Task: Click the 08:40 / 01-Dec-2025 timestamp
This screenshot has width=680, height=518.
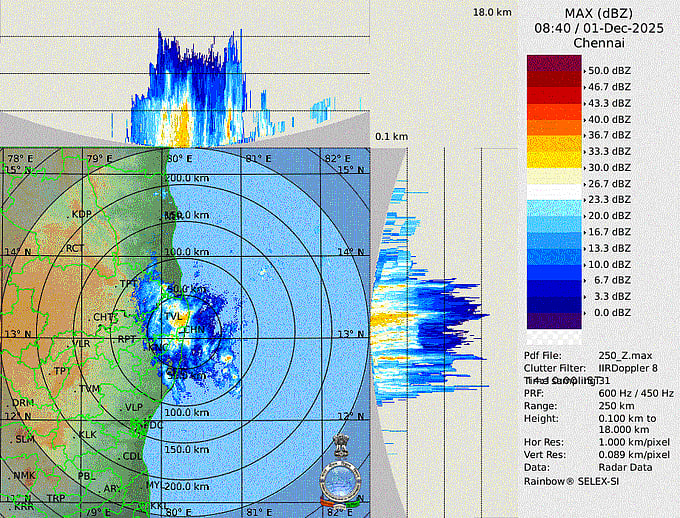Action: [600, 29]
